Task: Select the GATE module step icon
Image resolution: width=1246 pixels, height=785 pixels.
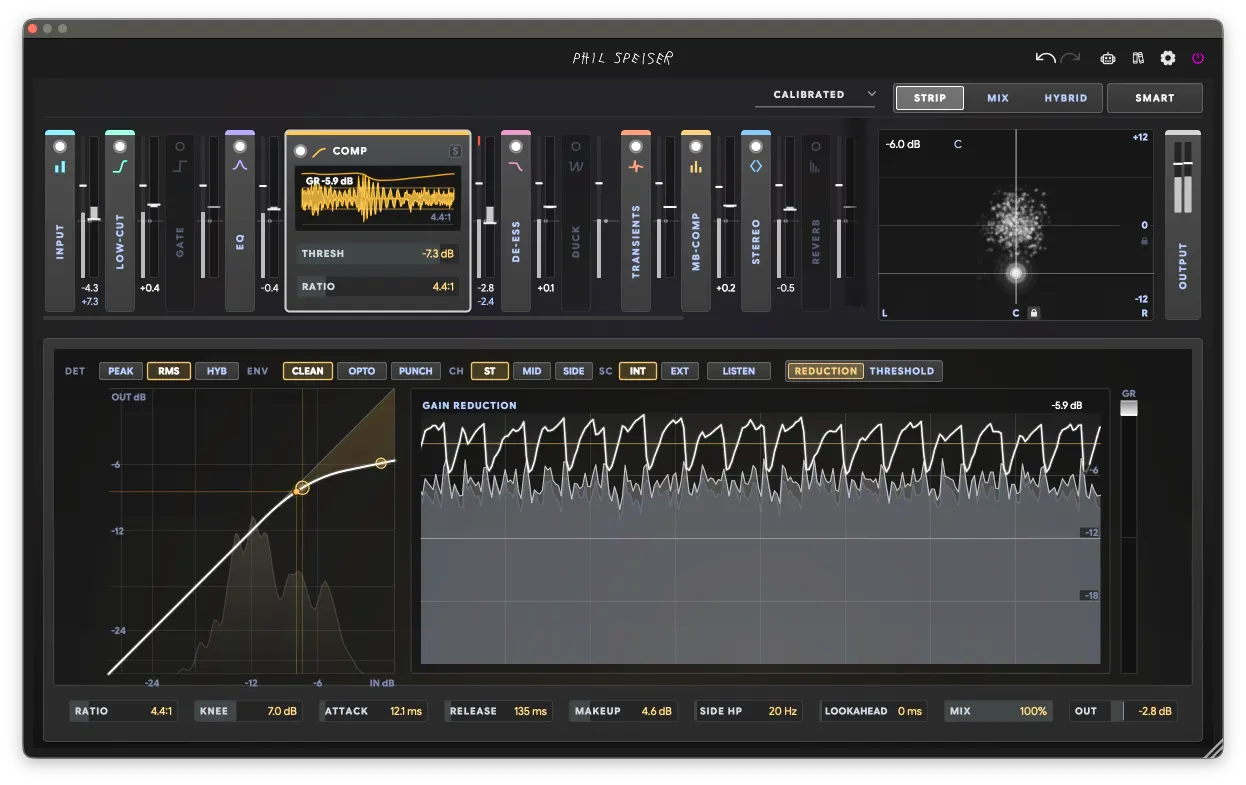Action: [x=180, y=166]
